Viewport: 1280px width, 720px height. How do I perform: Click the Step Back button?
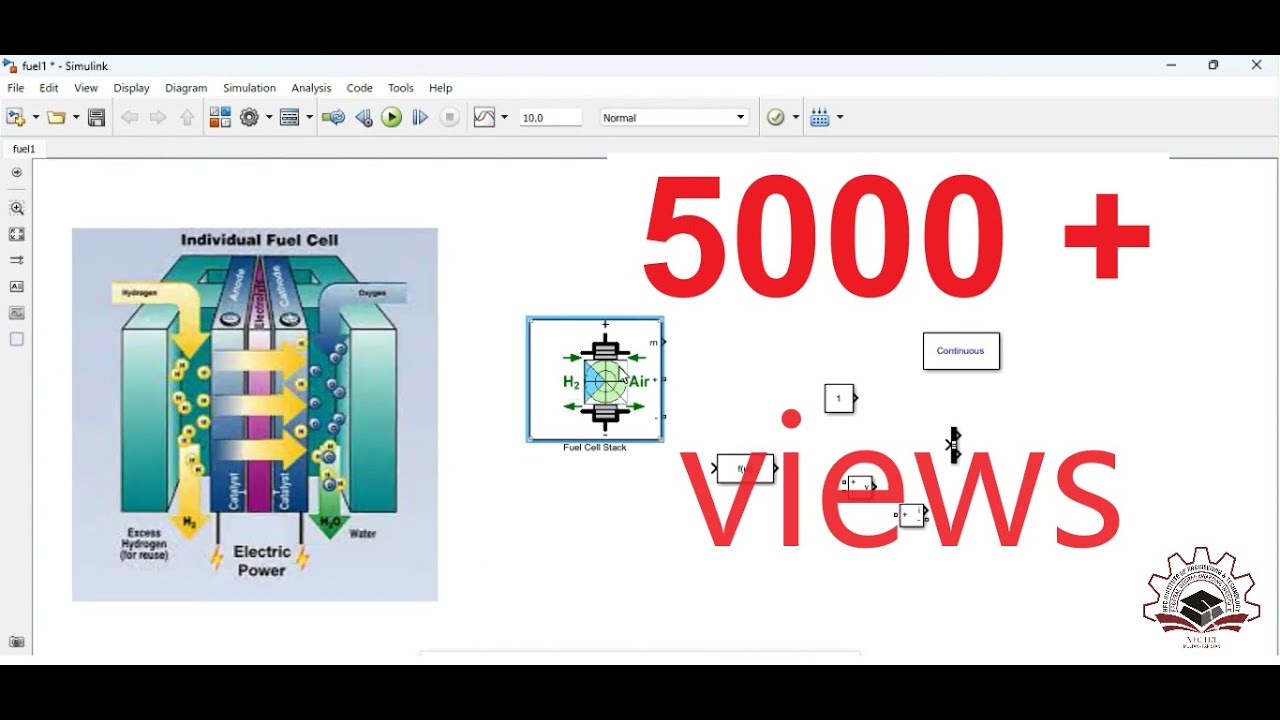[x=364, y=118]
